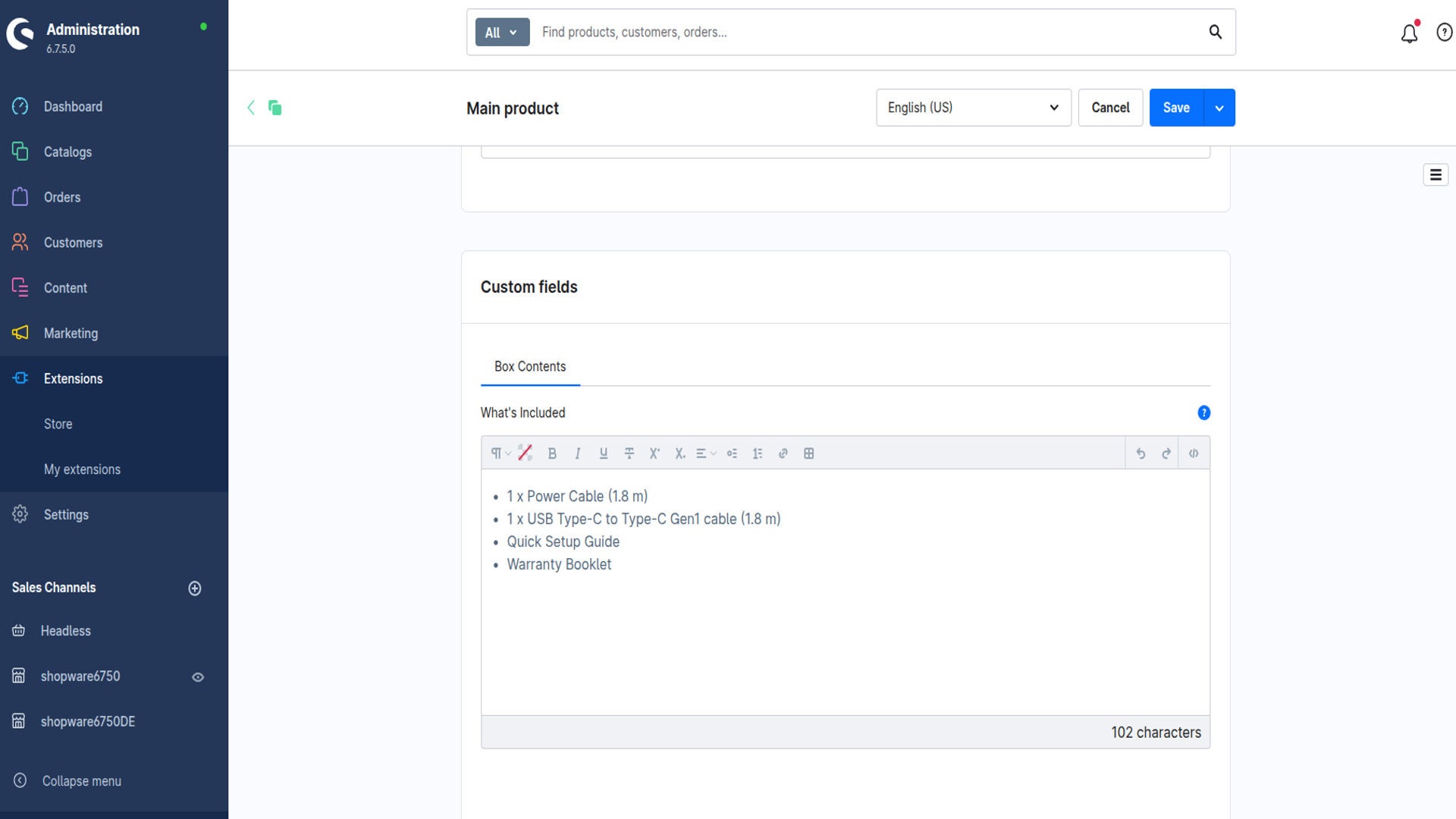Open the All search filter dropdown
The image size is (1456, 819).
tap(501, 33)
